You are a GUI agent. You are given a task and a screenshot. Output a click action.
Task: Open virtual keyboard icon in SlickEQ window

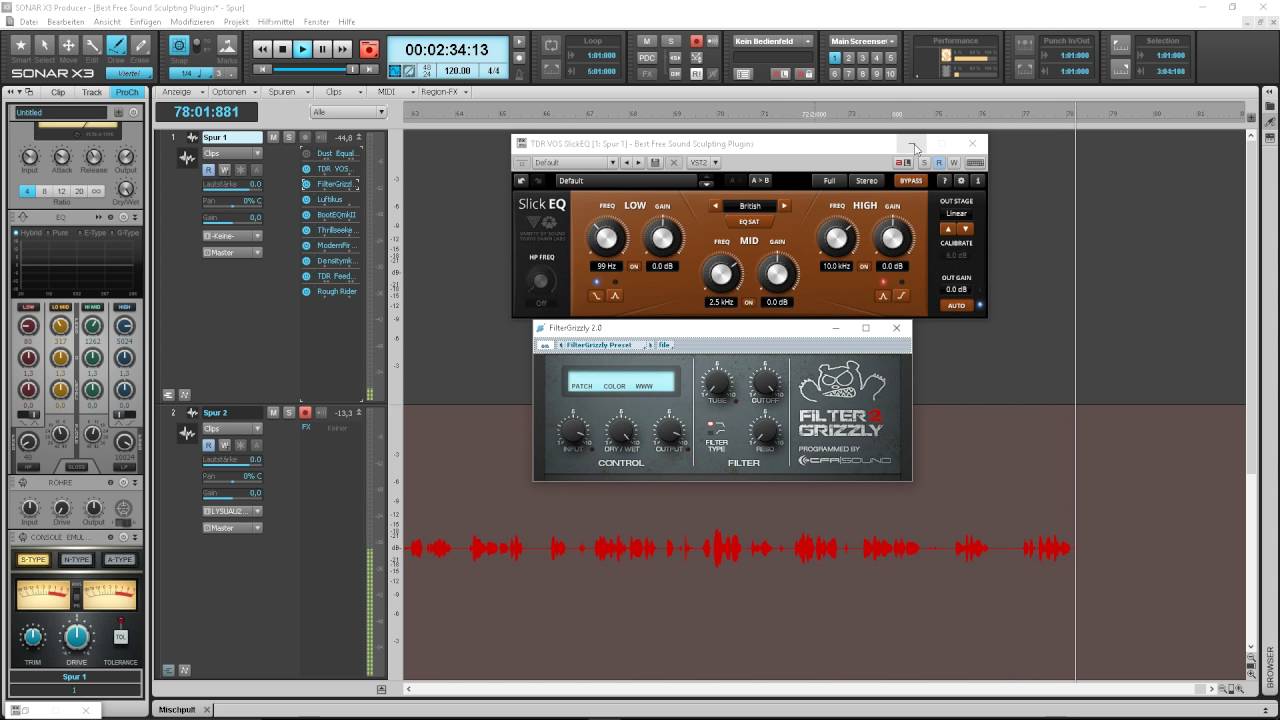976,162
